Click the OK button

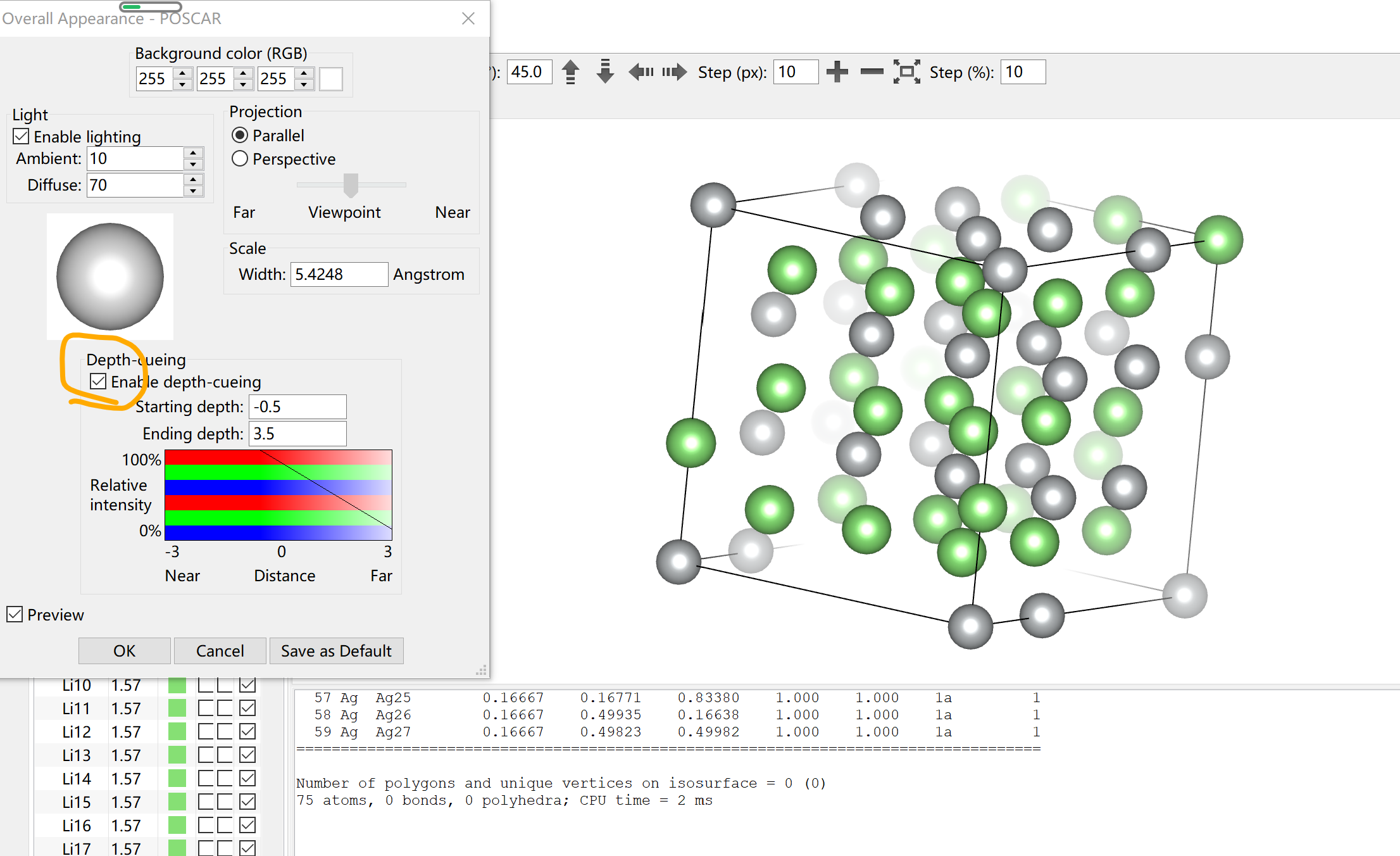[124, 650]
